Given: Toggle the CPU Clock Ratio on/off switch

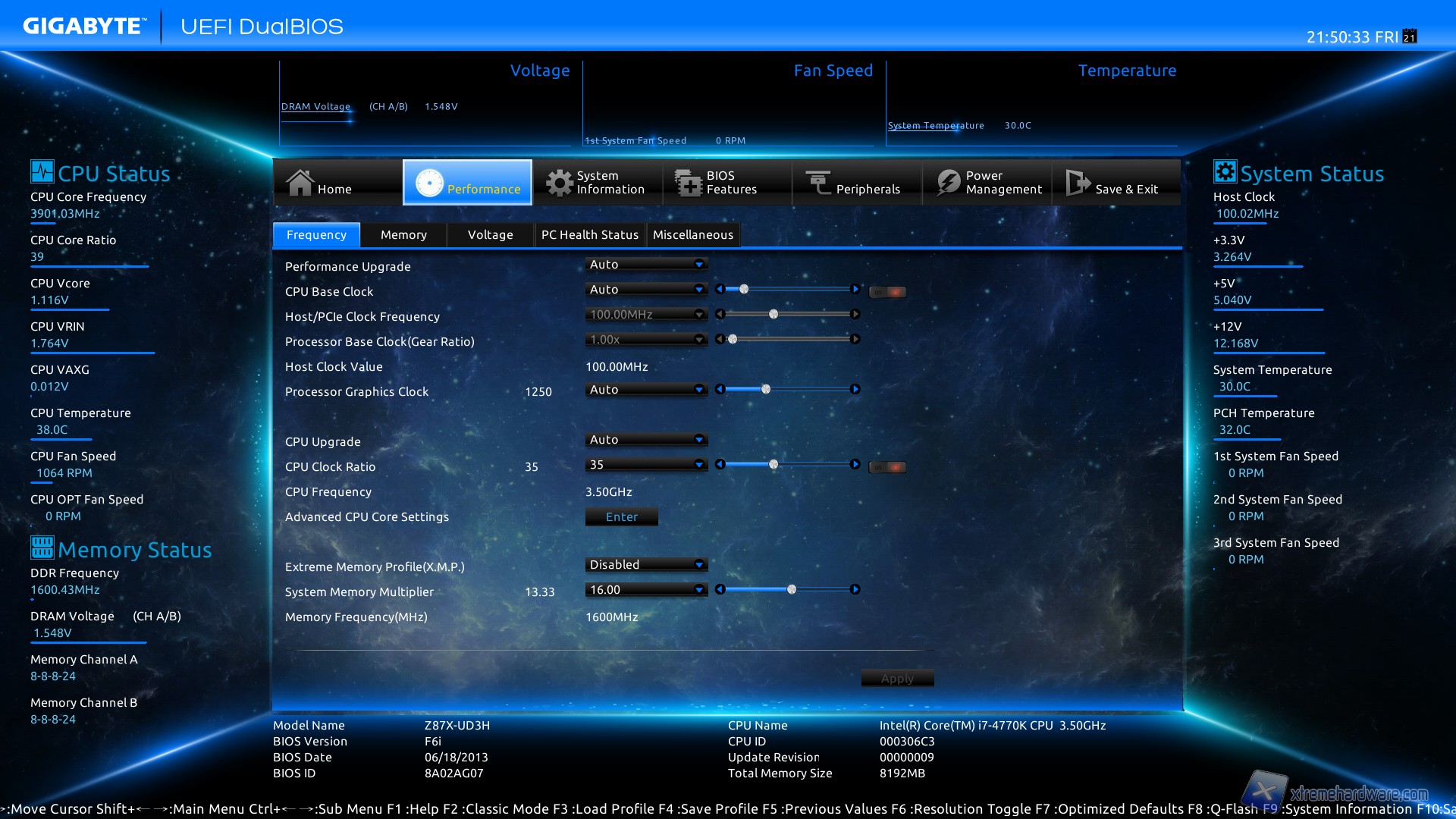Looking at the screenshot, I should [887, 467].
